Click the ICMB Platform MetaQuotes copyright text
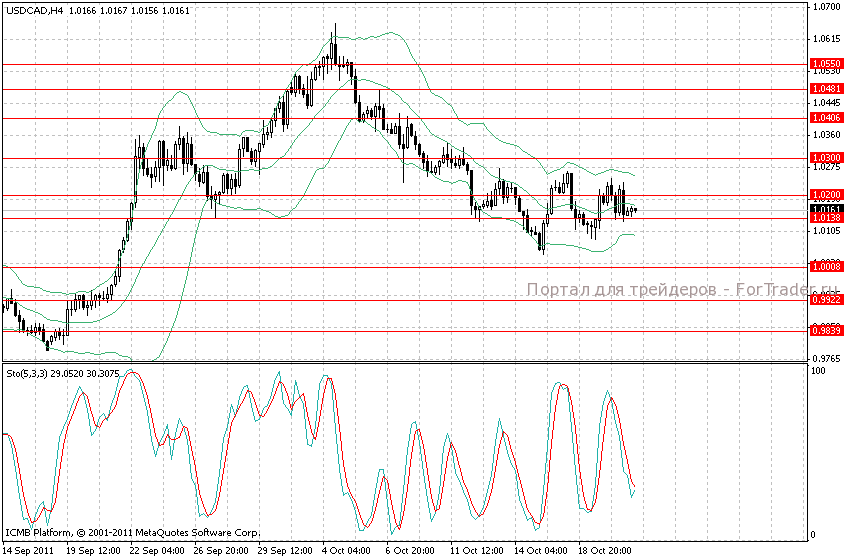 [133, 533]
